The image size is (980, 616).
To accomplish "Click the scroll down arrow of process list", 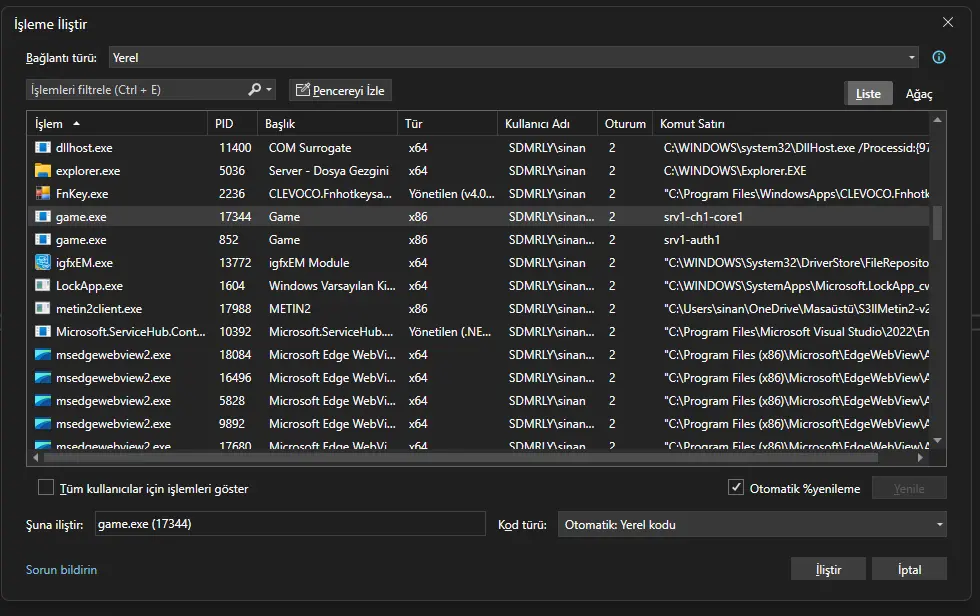I will click(x=937, y=441).
